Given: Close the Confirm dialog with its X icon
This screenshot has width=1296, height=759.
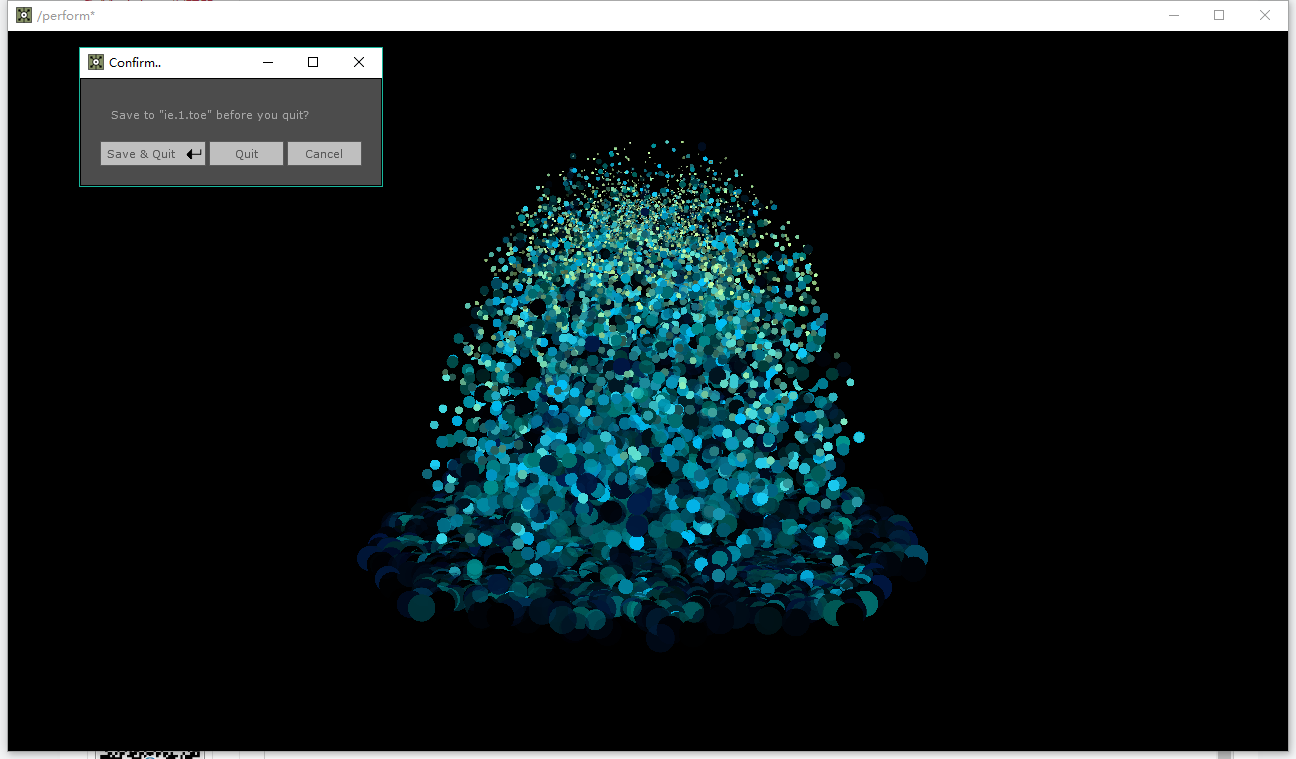Looking at the screenshot, I should pyautogui.click(x=358, y=61).
